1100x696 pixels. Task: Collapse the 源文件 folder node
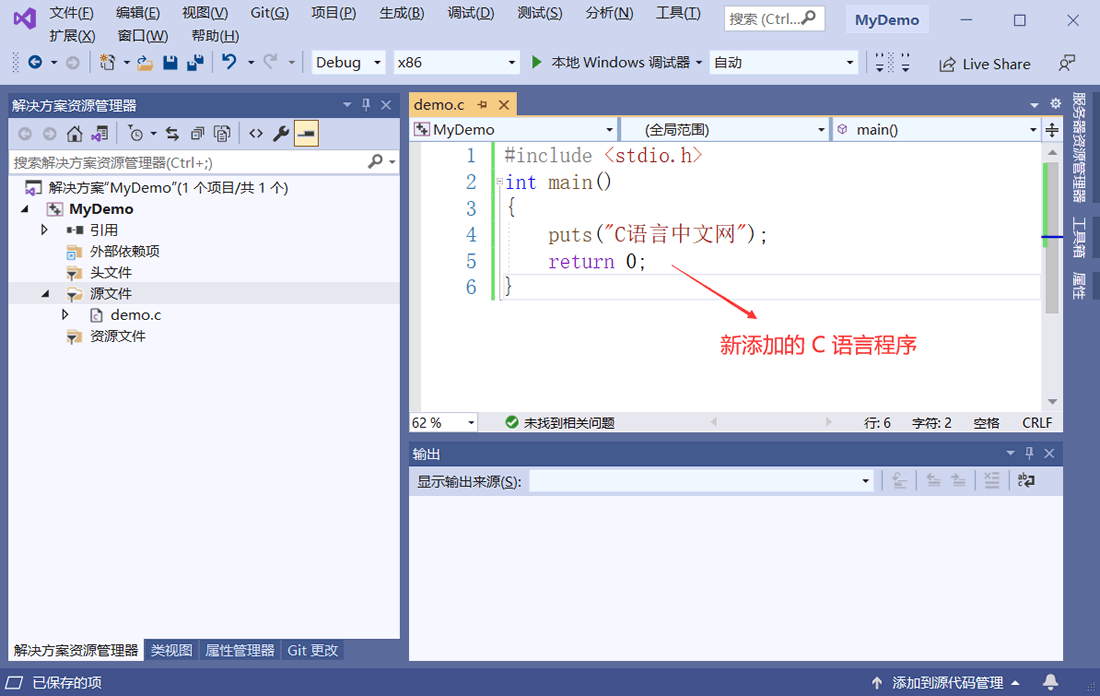44,293
